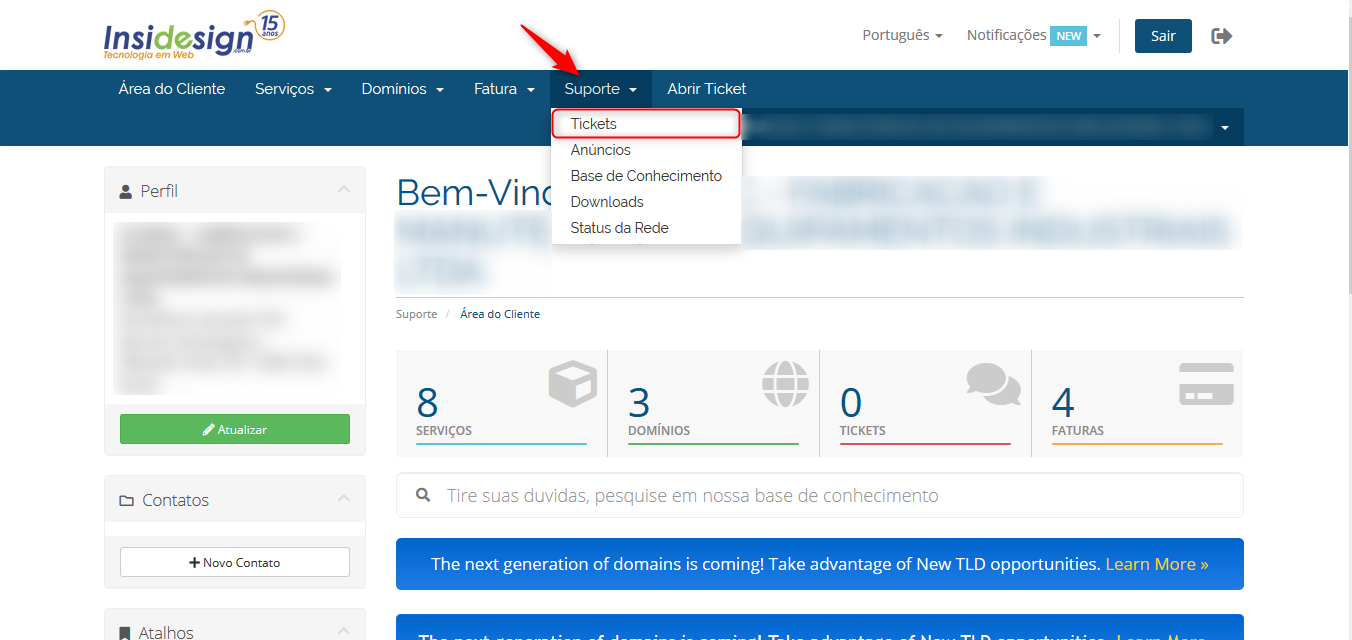Screen dimensions: 1352x640
Task: Click the Insidesign logo
Action: click(x=192, y=37)
